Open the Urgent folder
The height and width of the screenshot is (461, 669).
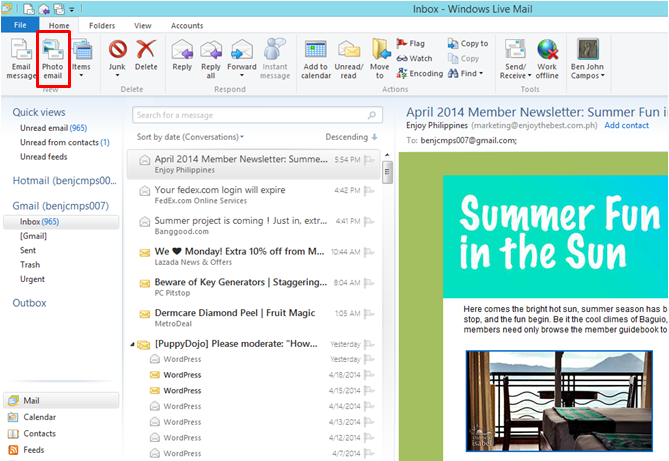tap(32, 279)
